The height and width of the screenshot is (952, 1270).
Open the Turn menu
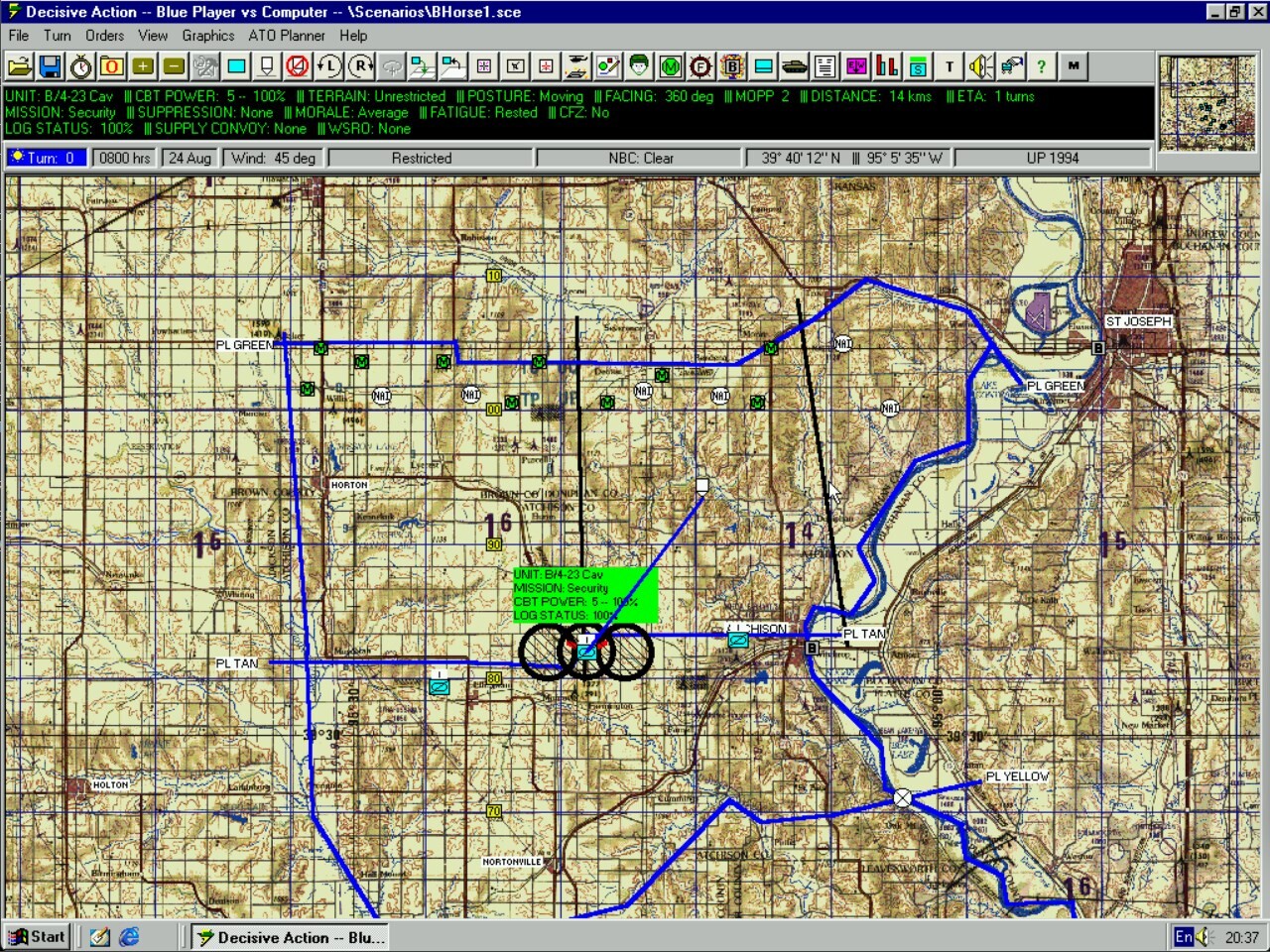58,36
